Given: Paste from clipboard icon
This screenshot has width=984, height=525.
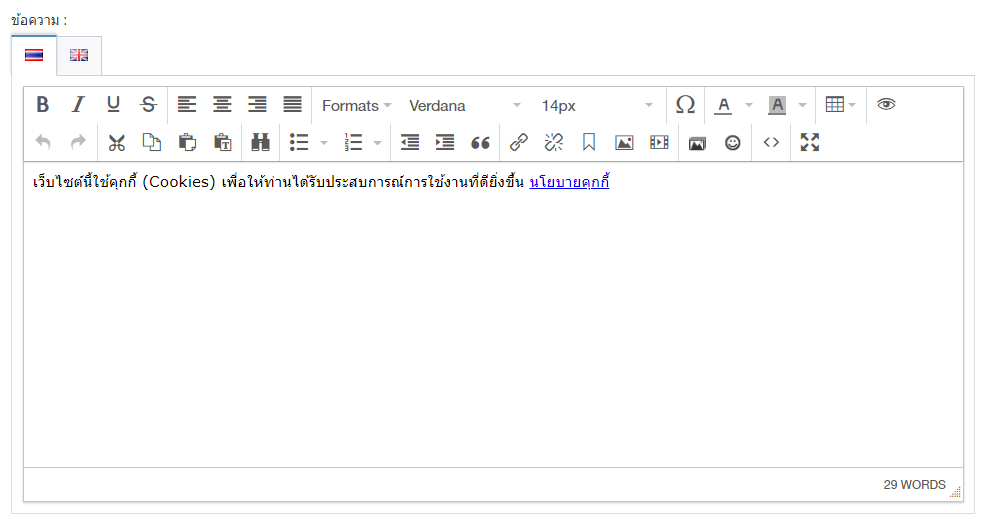Looking at the screenshot, I should coord(187,142).
